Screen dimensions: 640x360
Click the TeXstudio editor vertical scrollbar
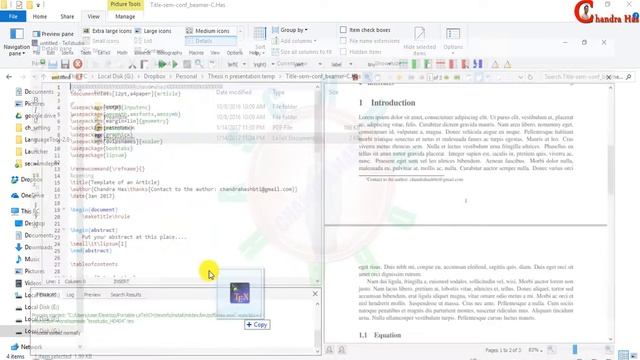[x=318, y=184]
